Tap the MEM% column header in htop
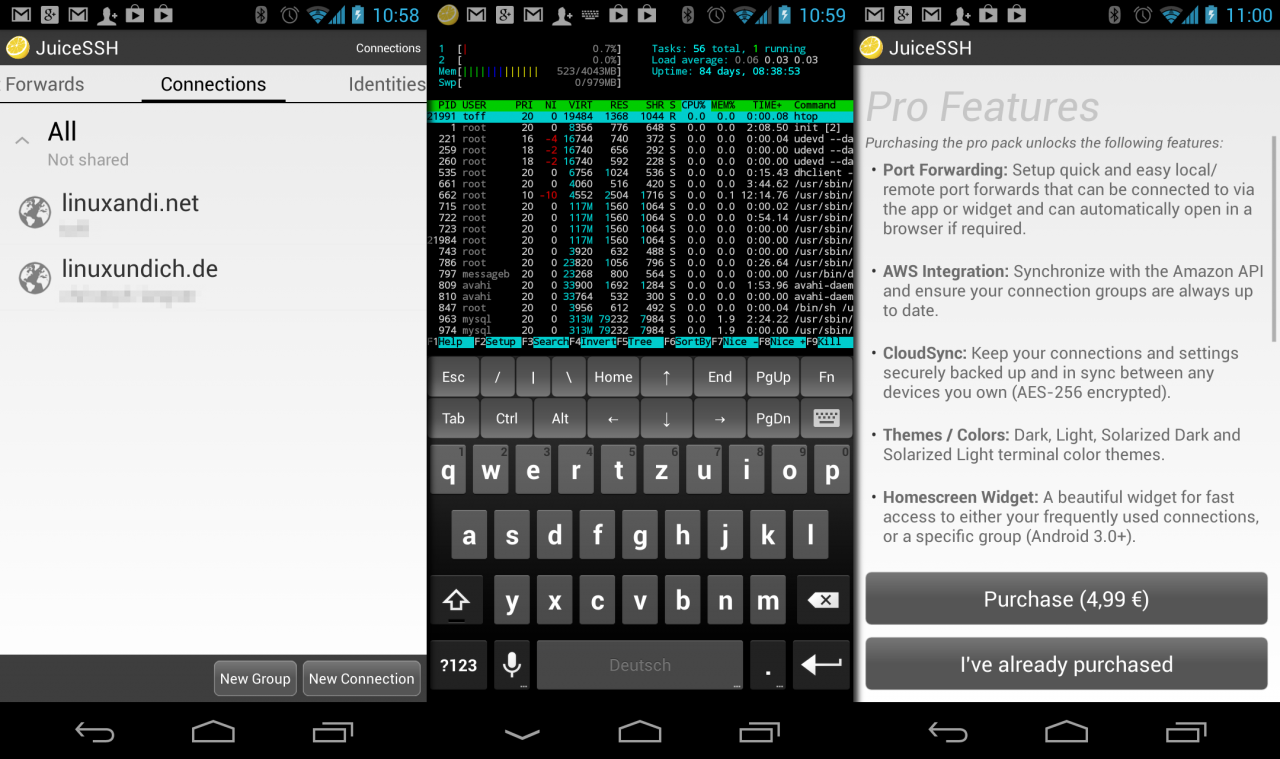The image size is (1280, 759). point(724,105)
